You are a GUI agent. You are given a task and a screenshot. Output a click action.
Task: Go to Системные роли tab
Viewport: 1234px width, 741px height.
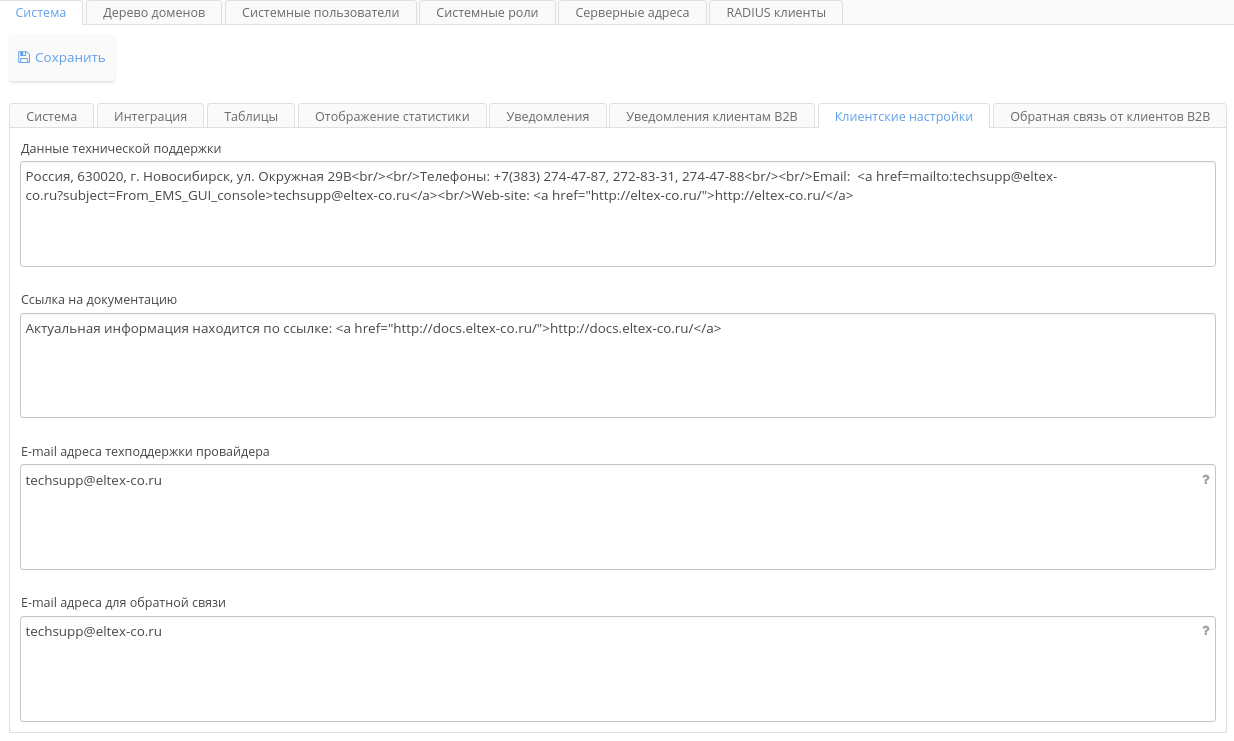pyautogui.click(x=487, y=13)
